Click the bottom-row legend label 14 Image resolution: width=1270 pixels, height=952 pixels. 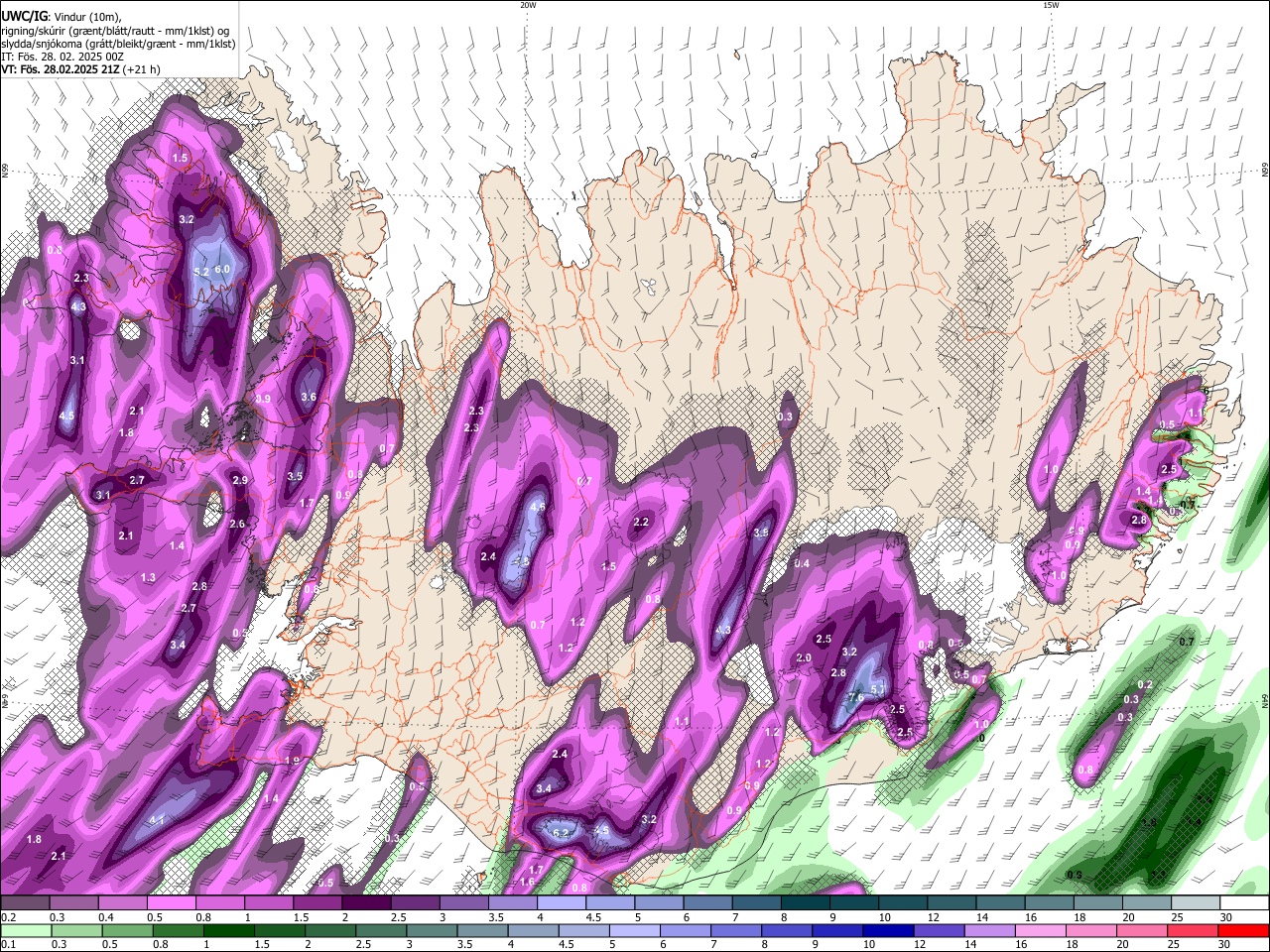pyautogui.click(x=970, y=944)
